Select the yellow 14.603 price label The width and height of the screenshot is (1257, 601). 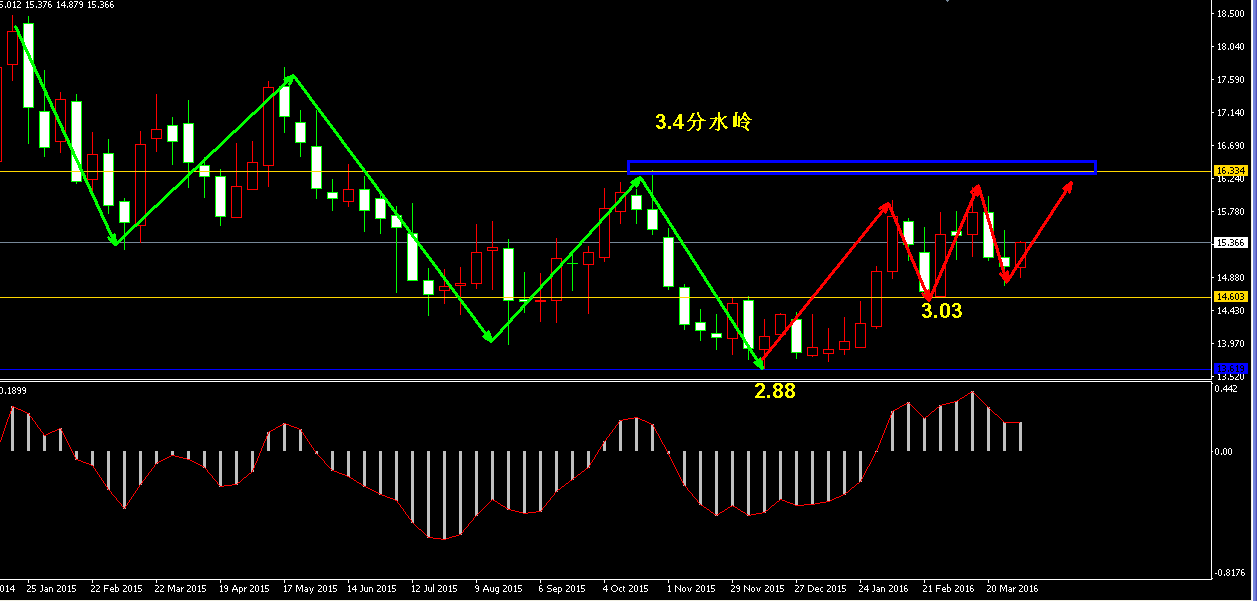[1228, 297]
